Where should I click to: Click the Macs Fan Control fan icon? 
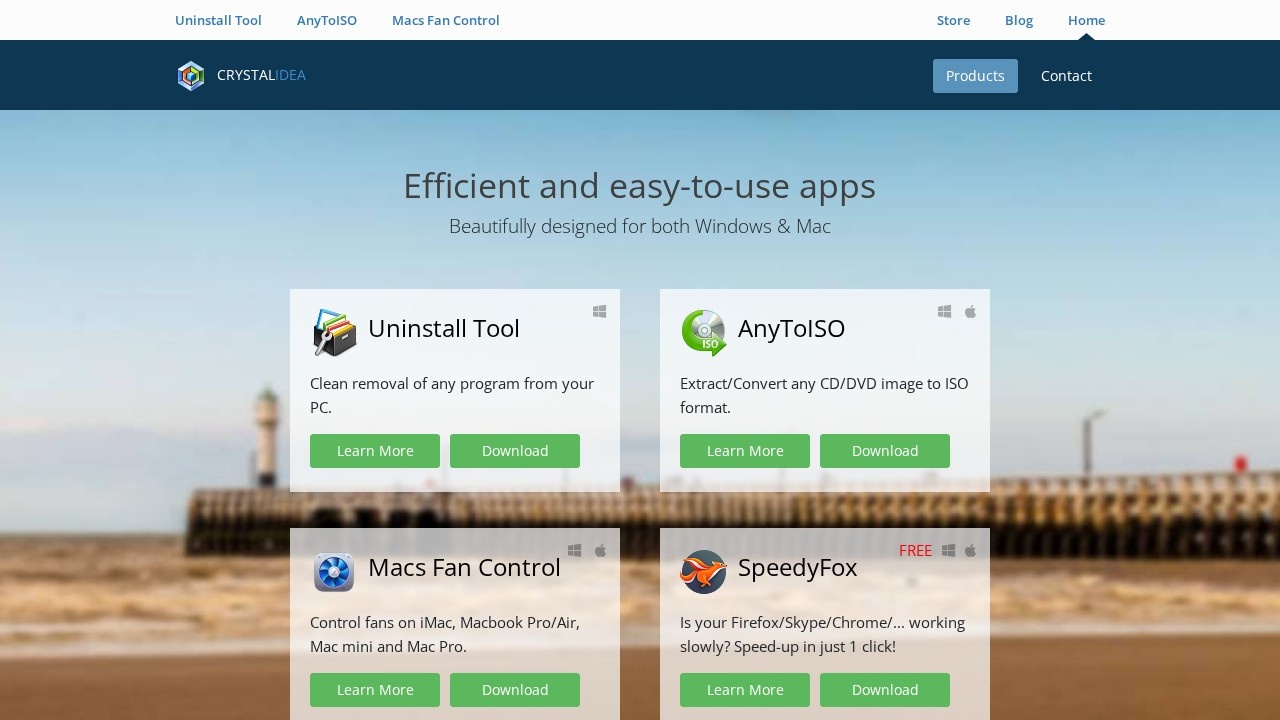334,572
